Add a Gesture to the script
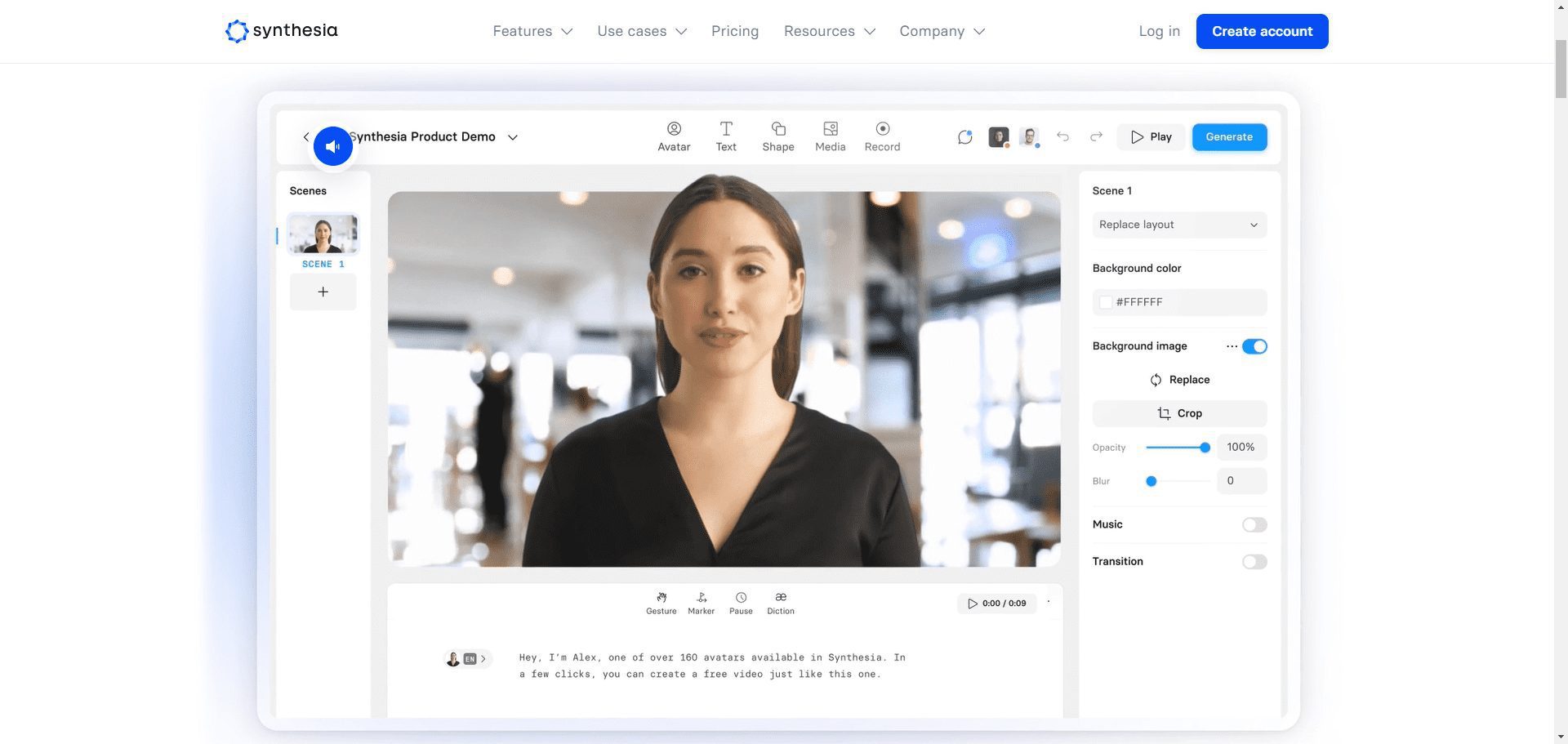The width and height of the screenshot is (1568, 744). point(661,604)
